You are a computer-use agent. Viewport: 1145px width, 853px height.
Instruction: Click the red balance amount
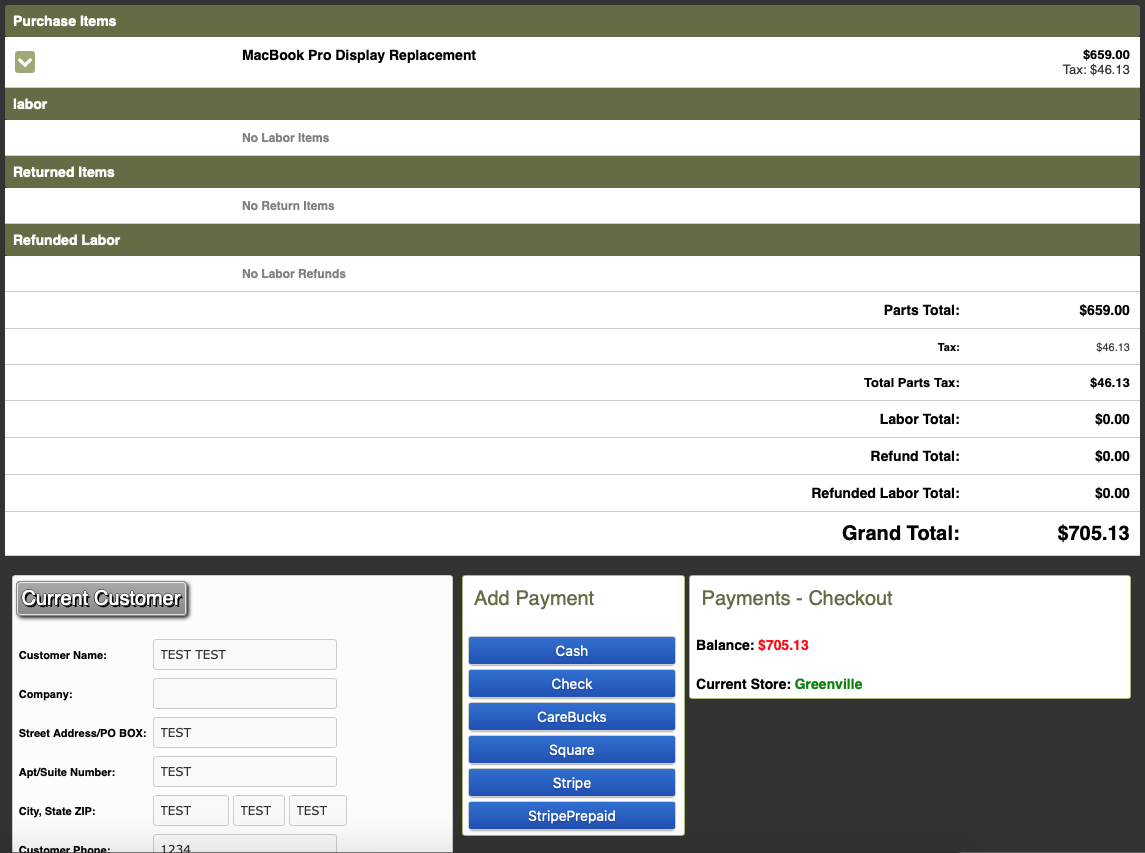[x=783, y=645]
